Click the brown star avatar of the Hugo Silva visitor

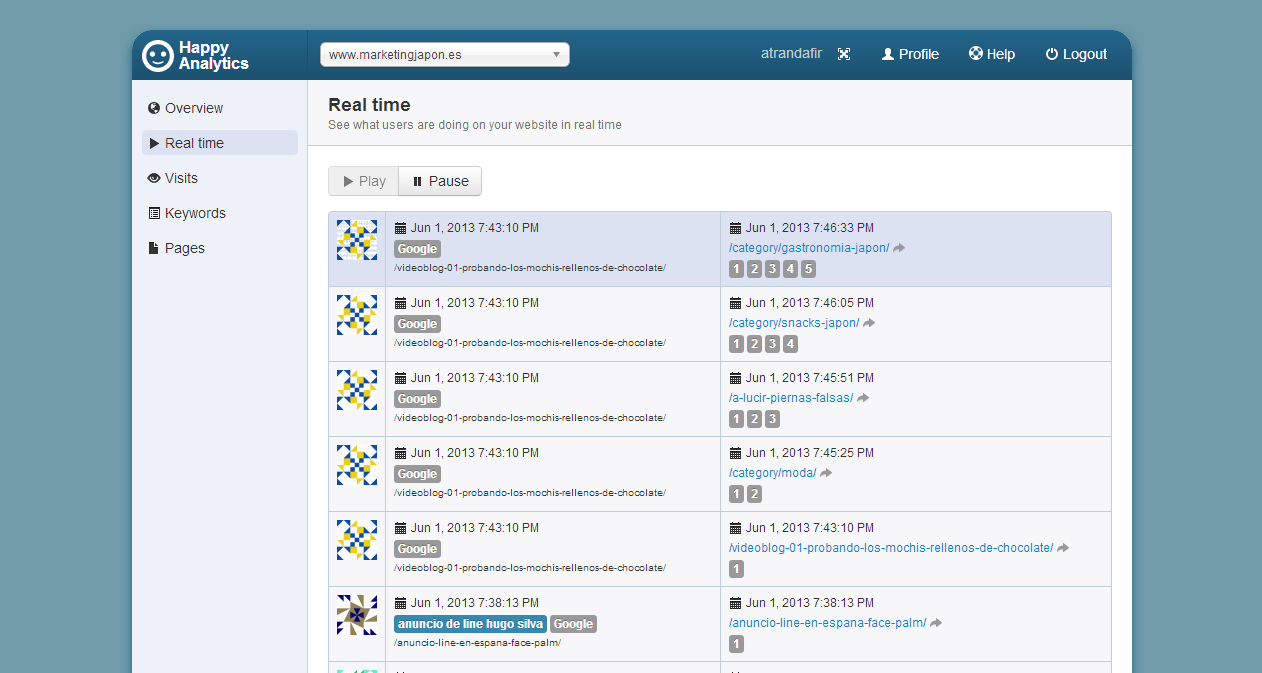click(357, 615)
